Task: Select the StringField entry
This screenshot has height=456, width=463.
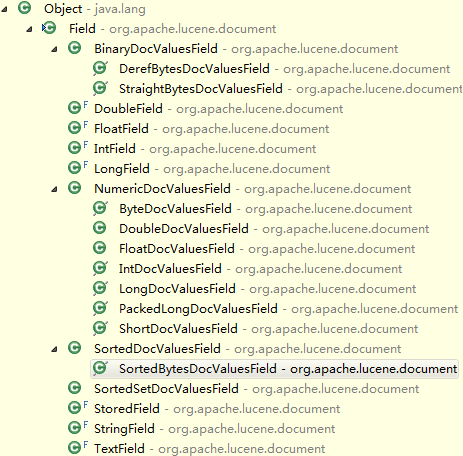Action: [215, 429]
